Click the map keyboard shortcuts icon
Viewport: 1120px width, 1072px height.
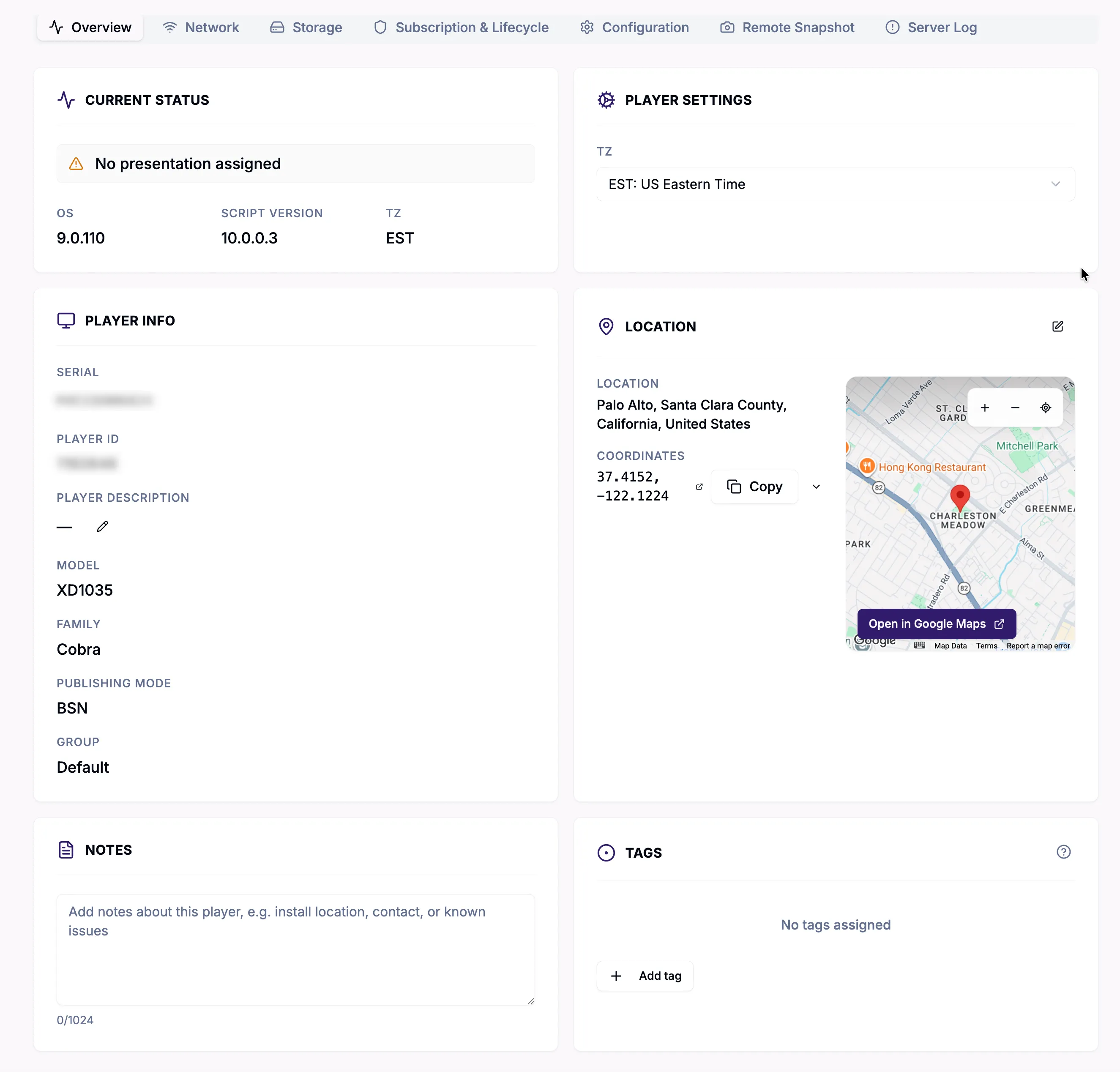point(919,645)
